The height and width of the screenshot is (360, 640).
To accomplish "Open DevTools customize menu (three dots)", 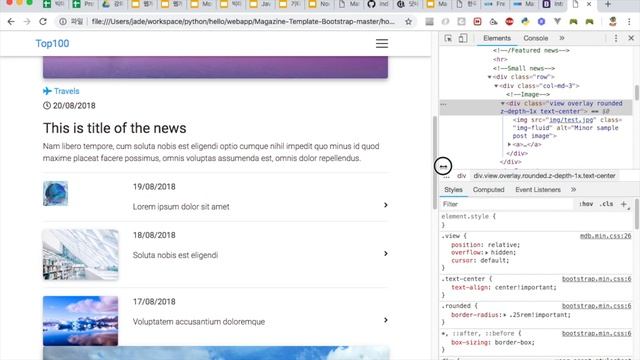I will click(616, 38).
